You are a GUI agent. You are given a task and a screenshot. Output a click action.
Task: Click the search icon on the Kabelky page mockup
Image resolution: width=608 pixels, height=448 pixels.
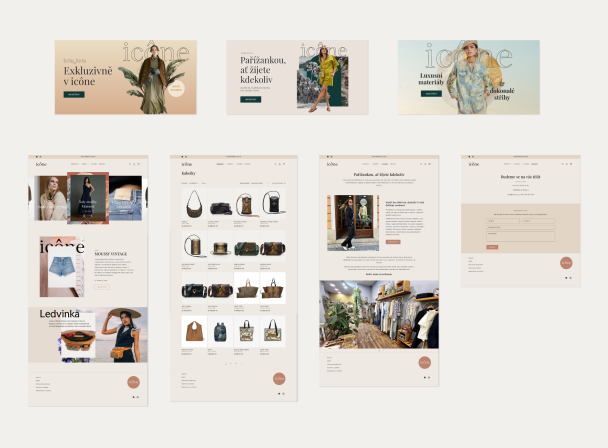coord(275,164)
